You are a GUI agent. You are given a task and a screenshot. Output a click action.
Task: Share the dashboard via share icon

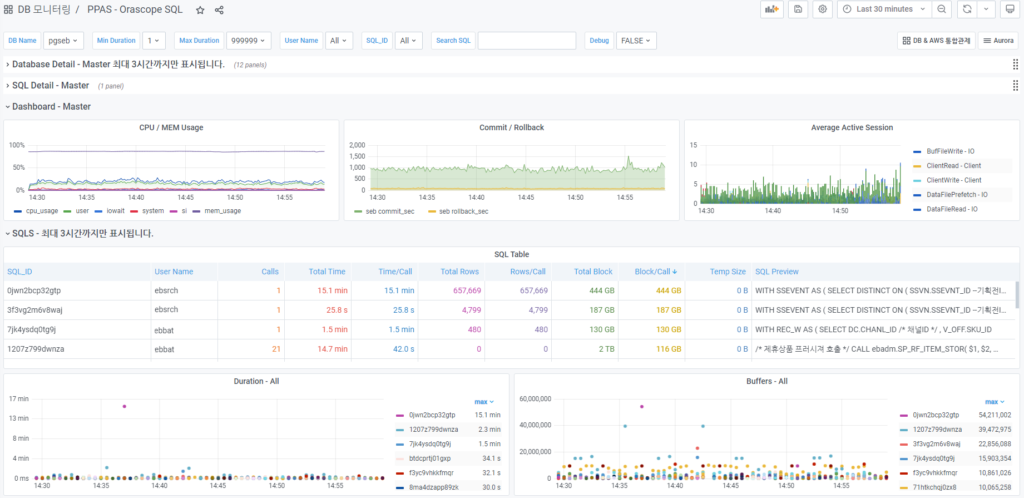click(219, 10)
